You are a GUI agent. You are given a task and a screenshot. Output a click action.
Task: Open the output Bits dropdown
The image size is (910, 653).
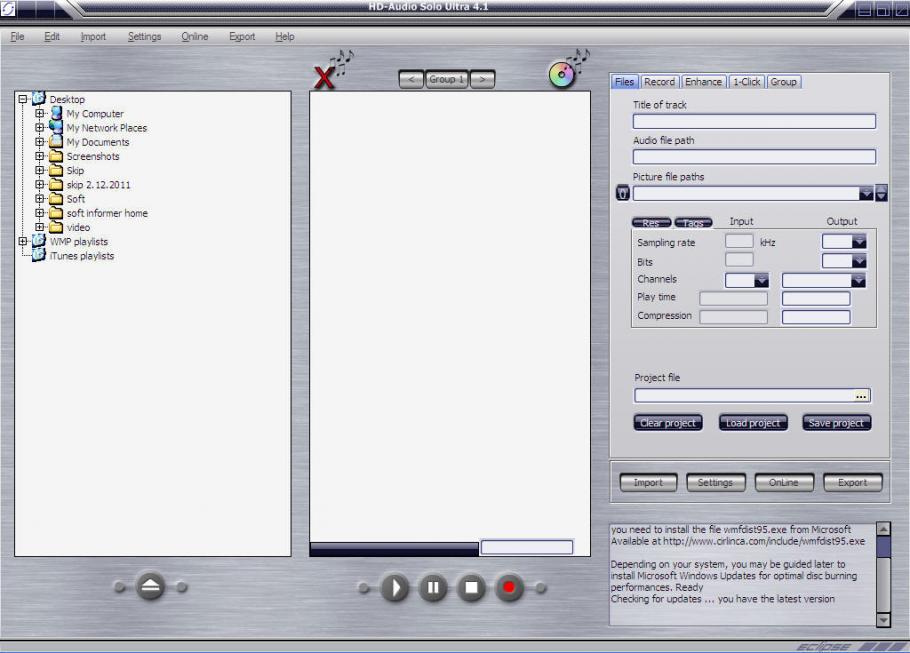[859, 261]
